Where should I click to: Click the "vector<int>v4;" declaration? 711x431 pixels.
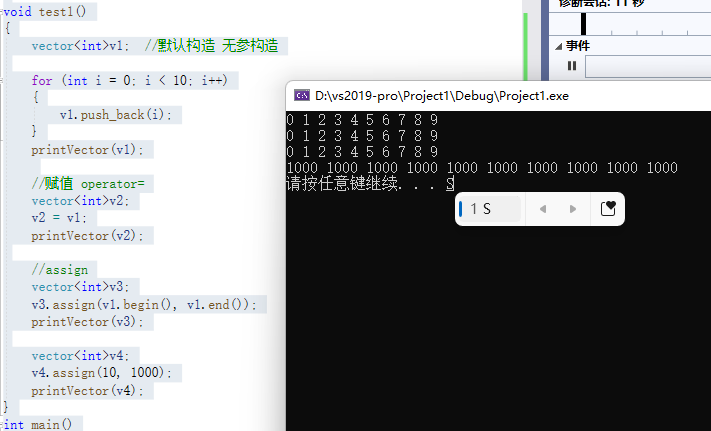(x=81, y=356)
